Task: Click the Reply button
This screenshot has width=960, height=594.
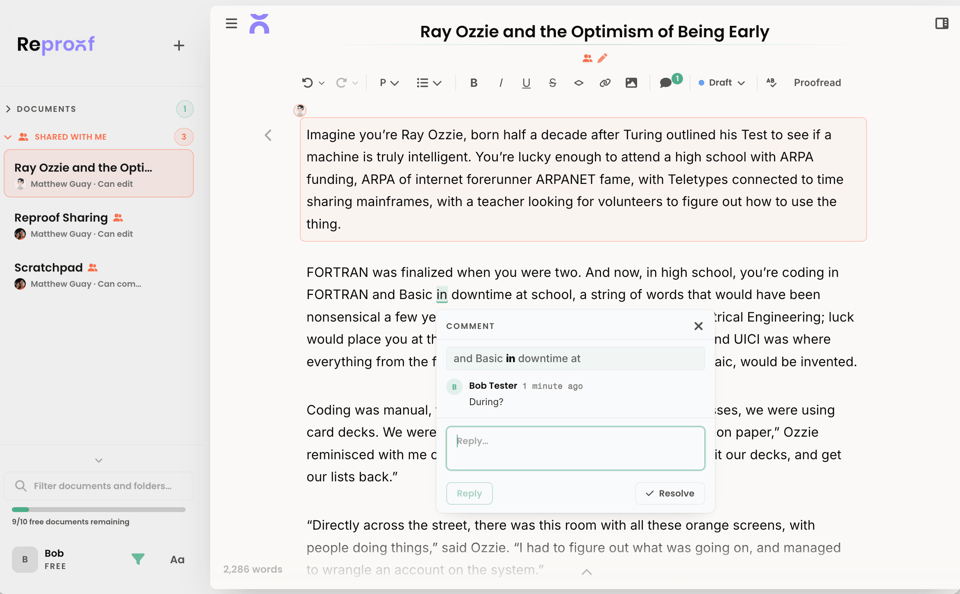Action: tap(470, 494)
